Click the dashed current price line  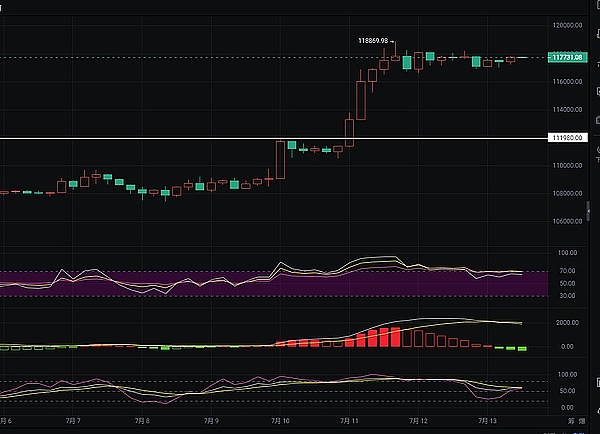[x=200, y=58]
